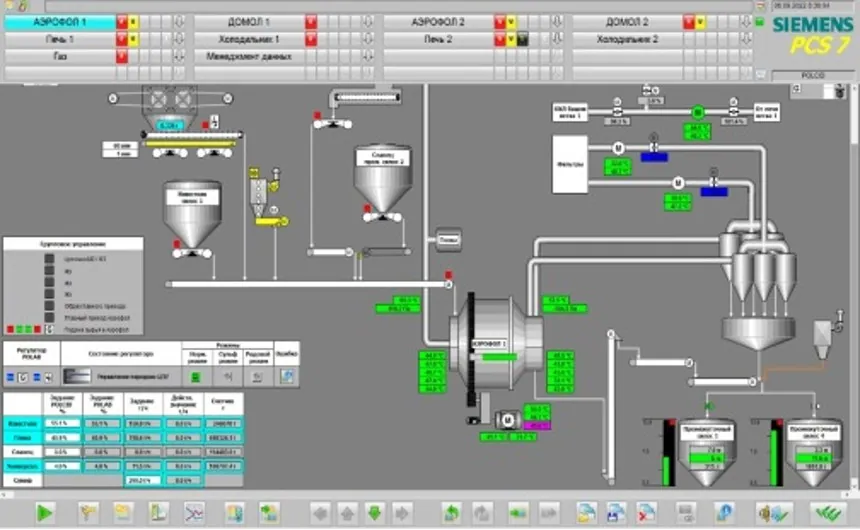
Task: Expand the arrow next to АЭРОФОЛ 1
Action: click(179, 22)
